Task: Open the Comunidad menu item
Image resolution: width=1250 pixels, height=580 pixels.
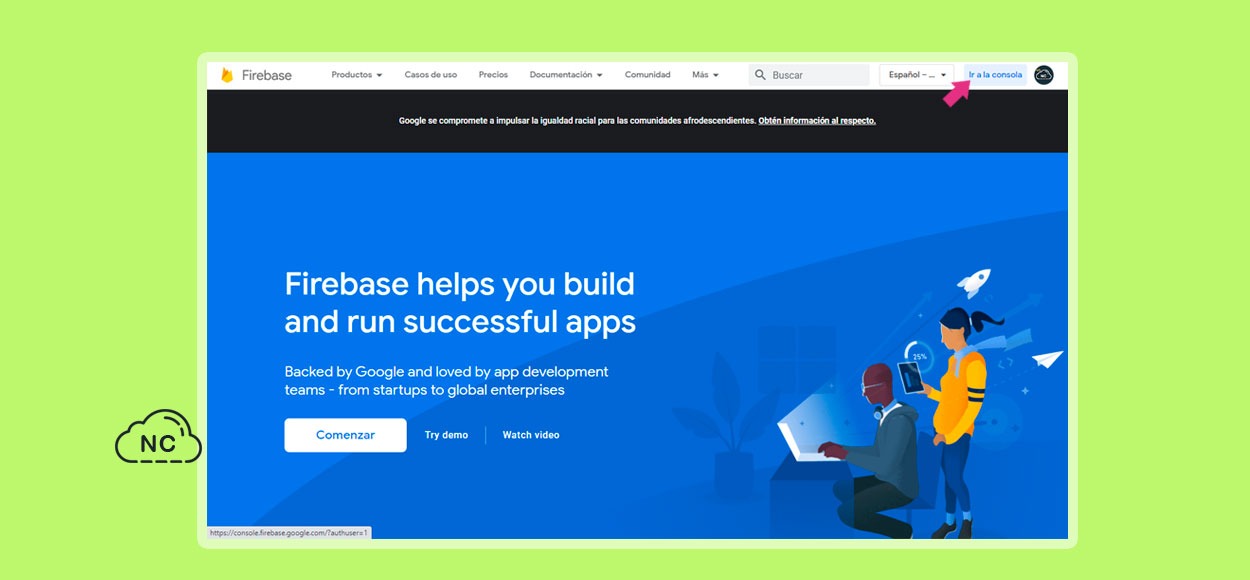Action: point(648,75)
